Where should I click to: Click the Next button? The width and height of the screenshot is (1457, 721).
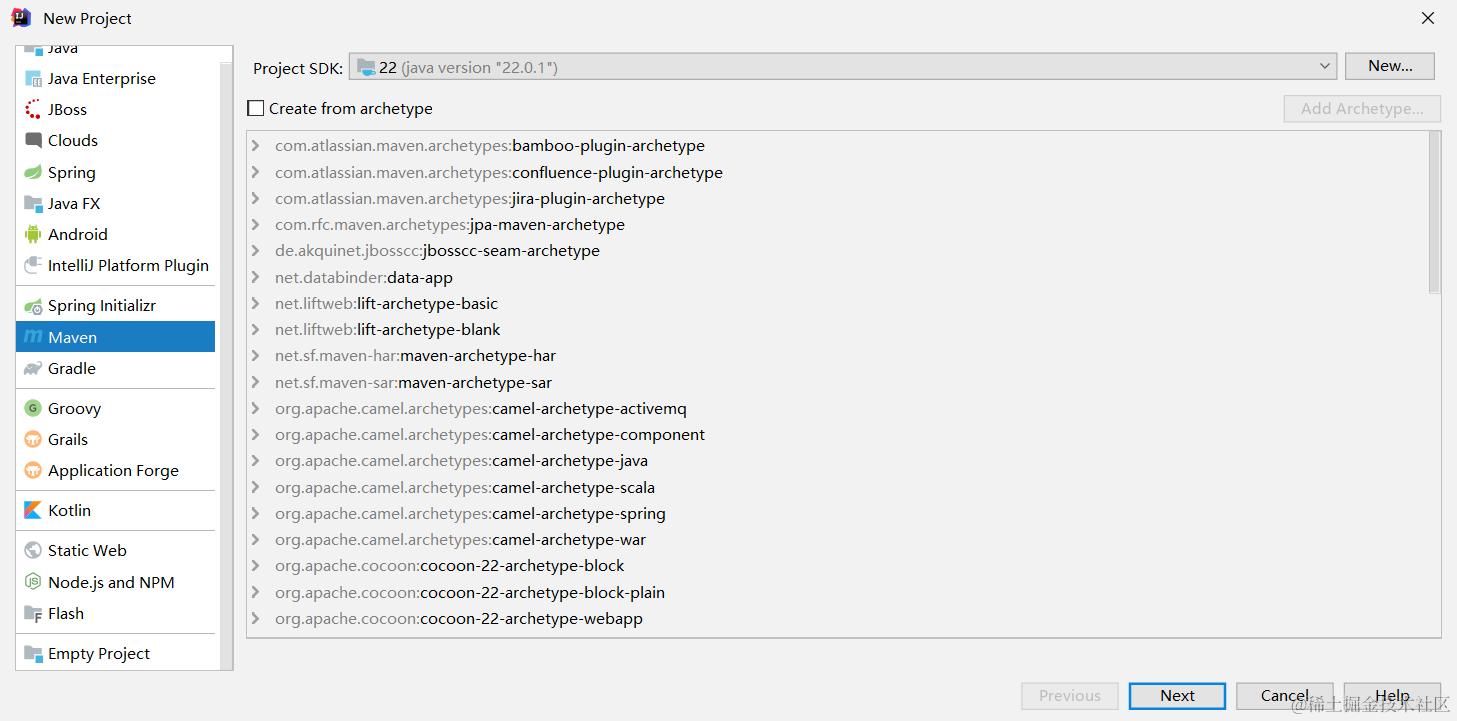click(x=1177, y=696)
